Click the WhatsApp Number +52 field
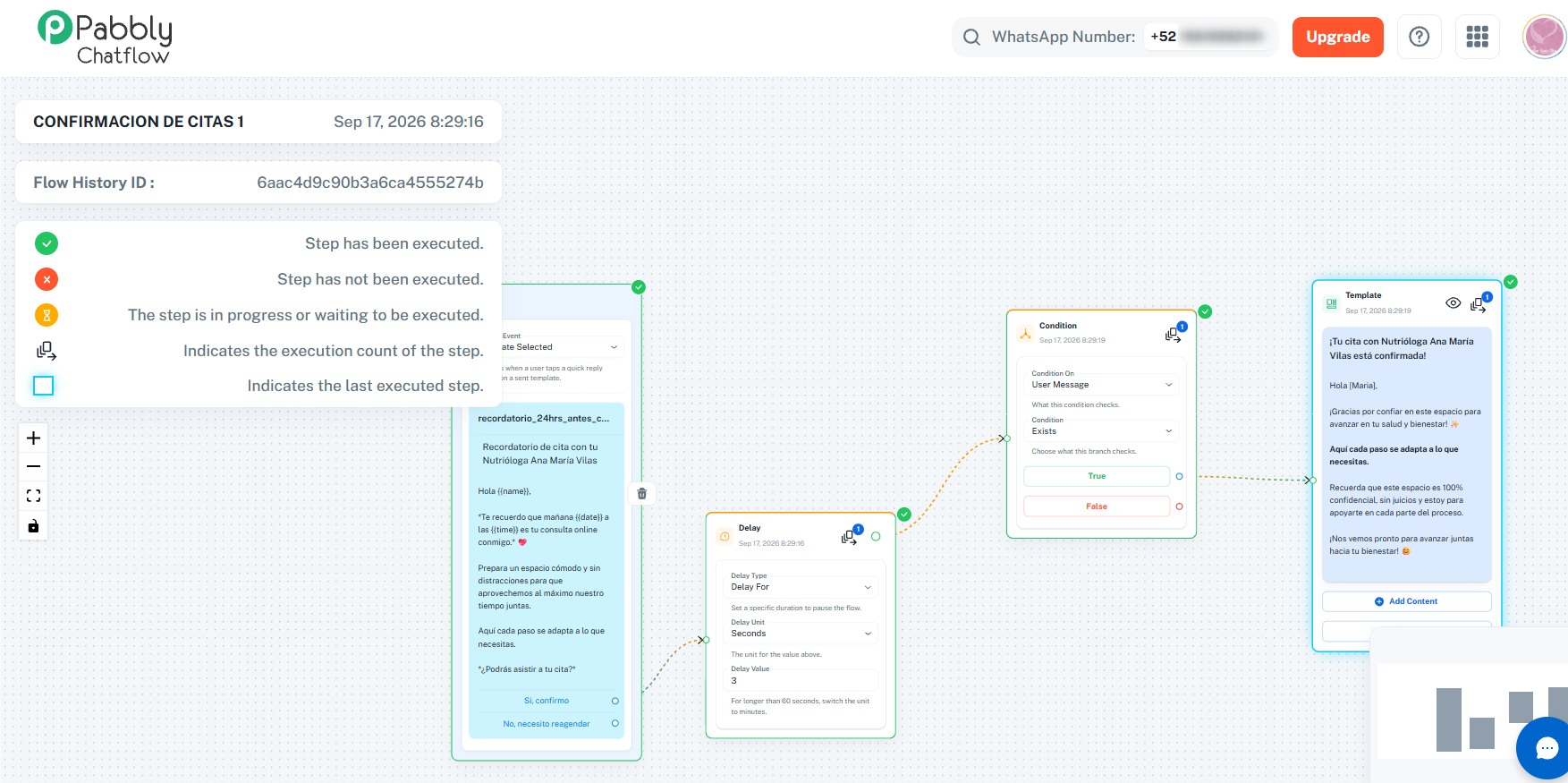This screenshot has width=1568, height=783. (1207, 37)
